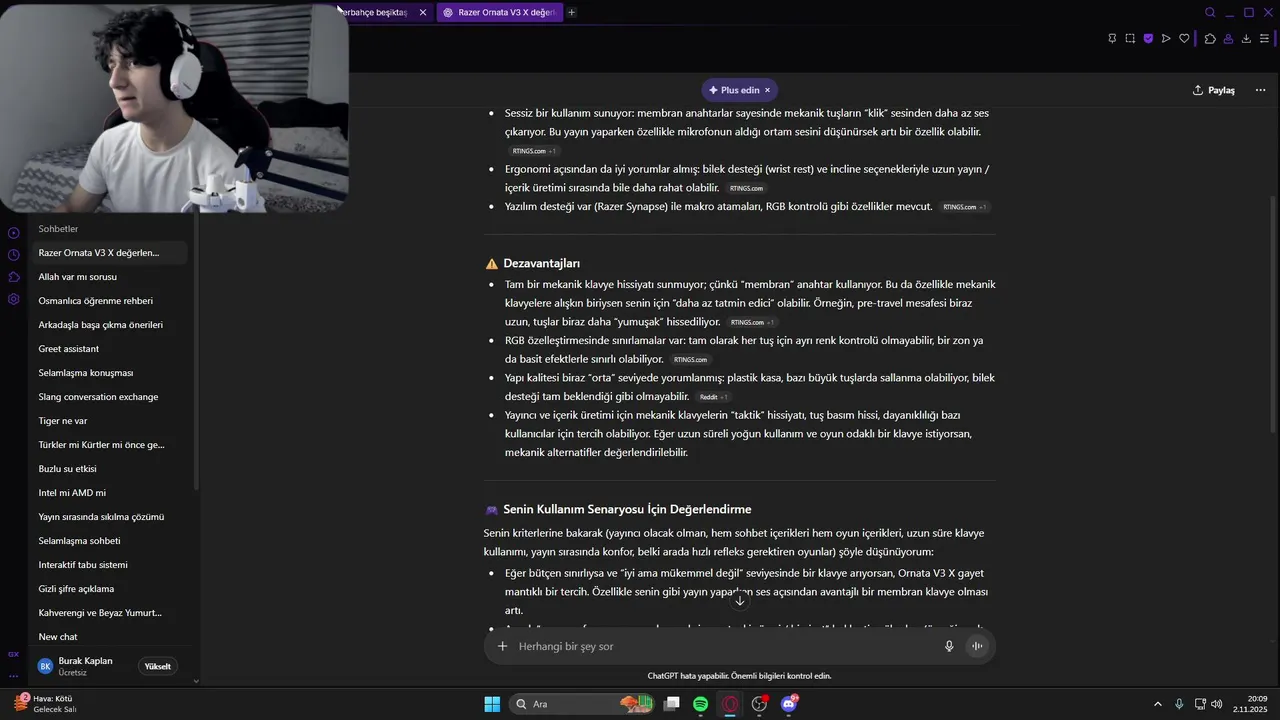Show hidden system tray icons chevron
This screenshot has width=1280, height=720.
point(1158,704)
